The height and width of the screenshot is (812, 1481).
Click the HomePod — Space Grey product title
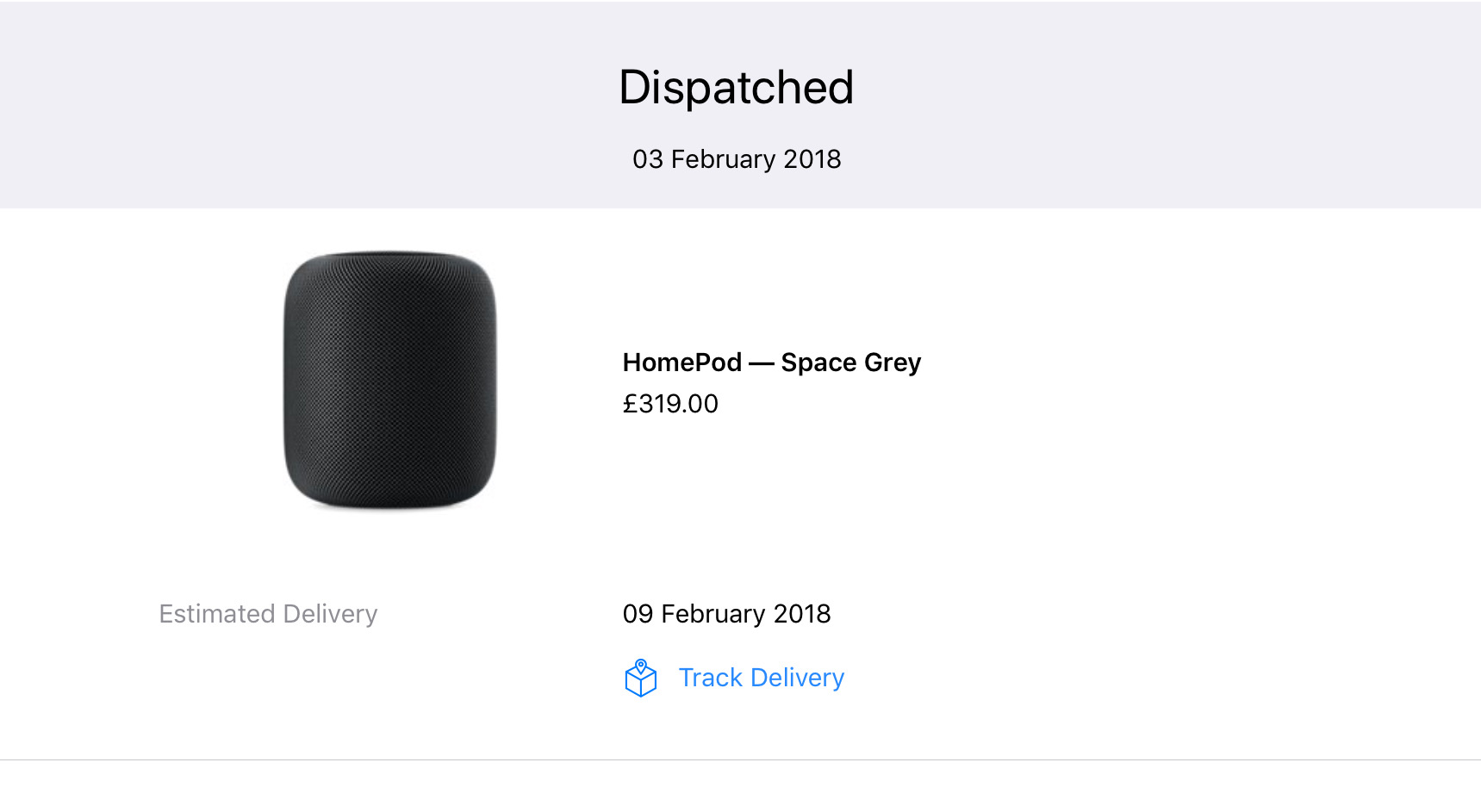772,363
